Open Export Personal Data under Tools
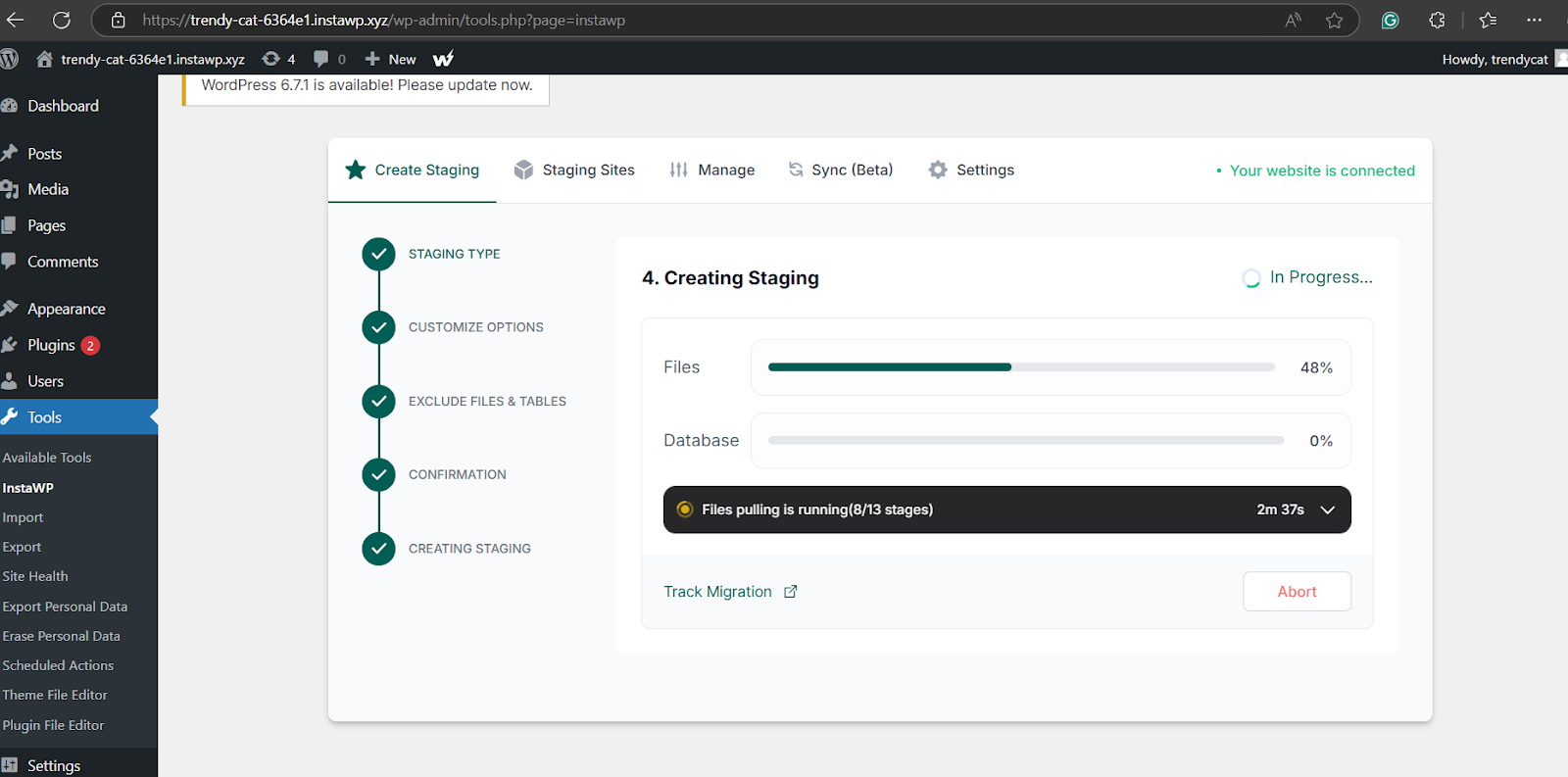Screen dimensions: 1568x777 coord(65,607)
